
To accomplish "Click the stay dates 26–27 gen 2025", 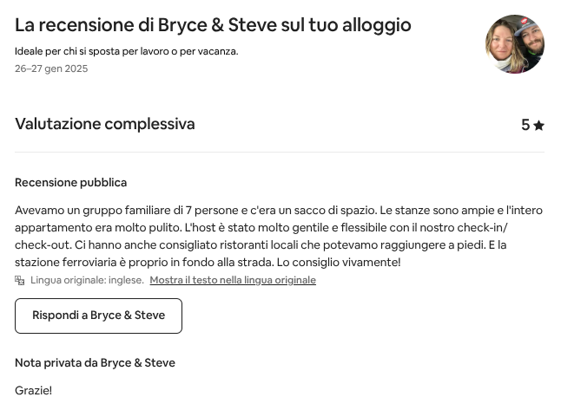I will [51, 69].
